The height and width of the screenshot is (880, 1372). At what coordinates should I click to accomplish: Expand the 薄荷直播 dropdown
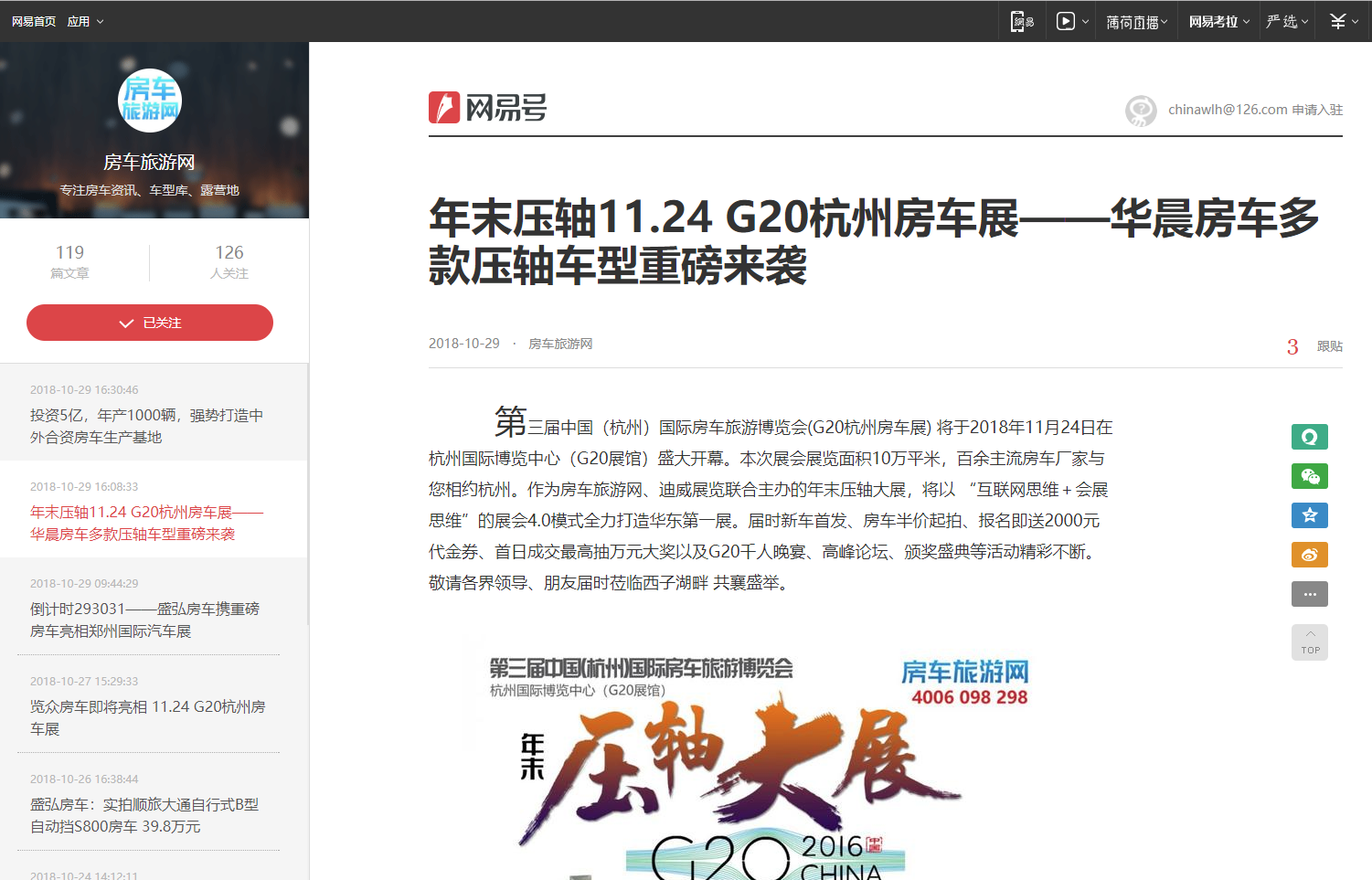1137,21
